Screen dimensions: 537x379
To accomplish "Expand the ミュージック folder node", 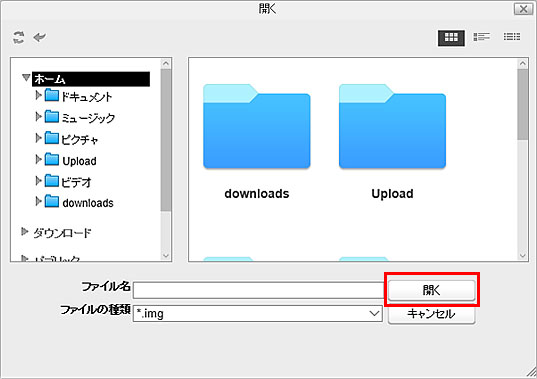I will [38, 116].
